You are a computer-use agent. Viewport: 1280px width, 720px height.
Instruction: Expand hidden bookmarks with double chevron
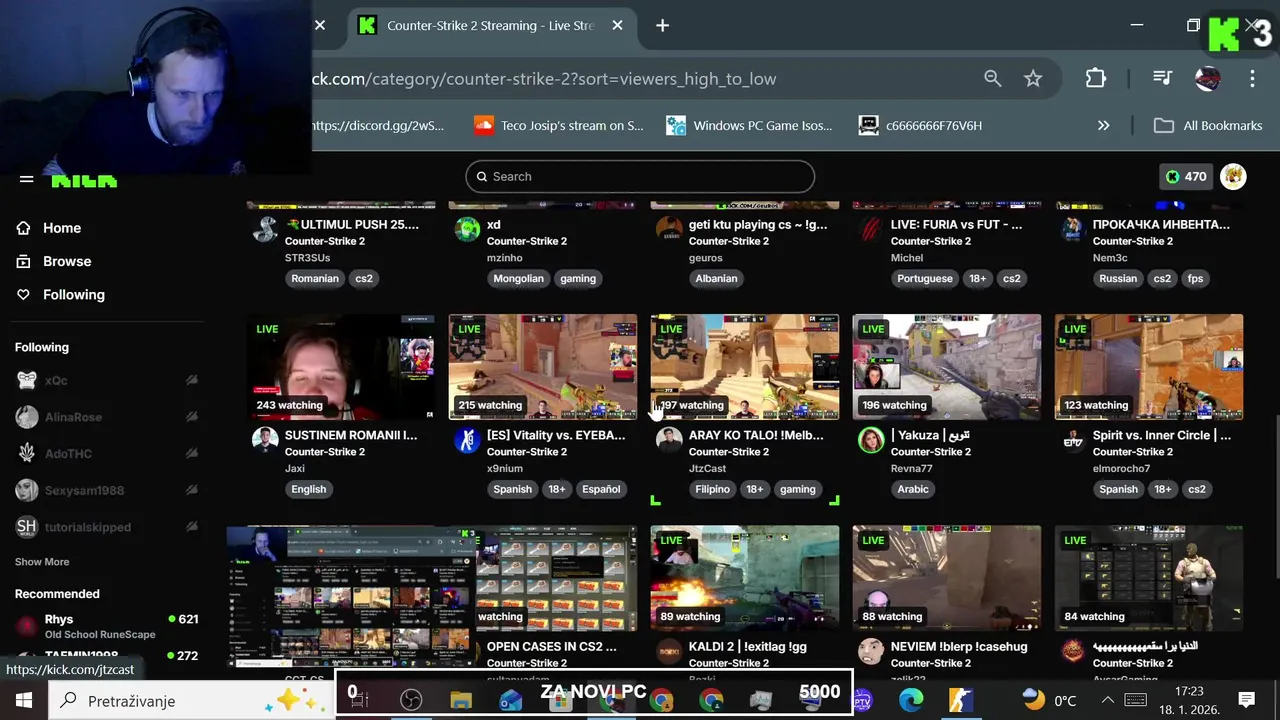(x=1103, y=125)
